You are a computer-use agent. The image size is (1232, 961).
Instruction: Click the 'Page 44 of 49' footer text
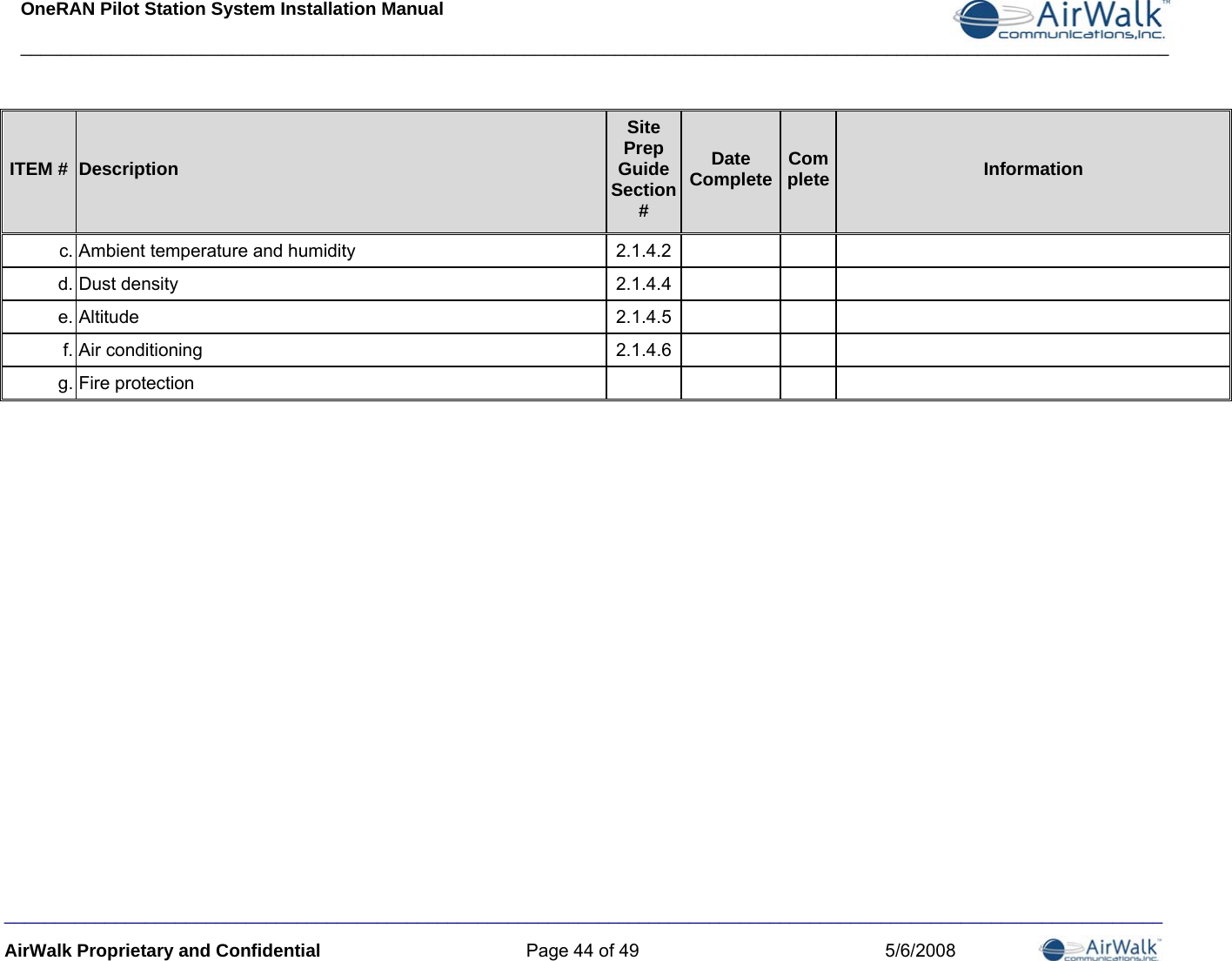582,951
